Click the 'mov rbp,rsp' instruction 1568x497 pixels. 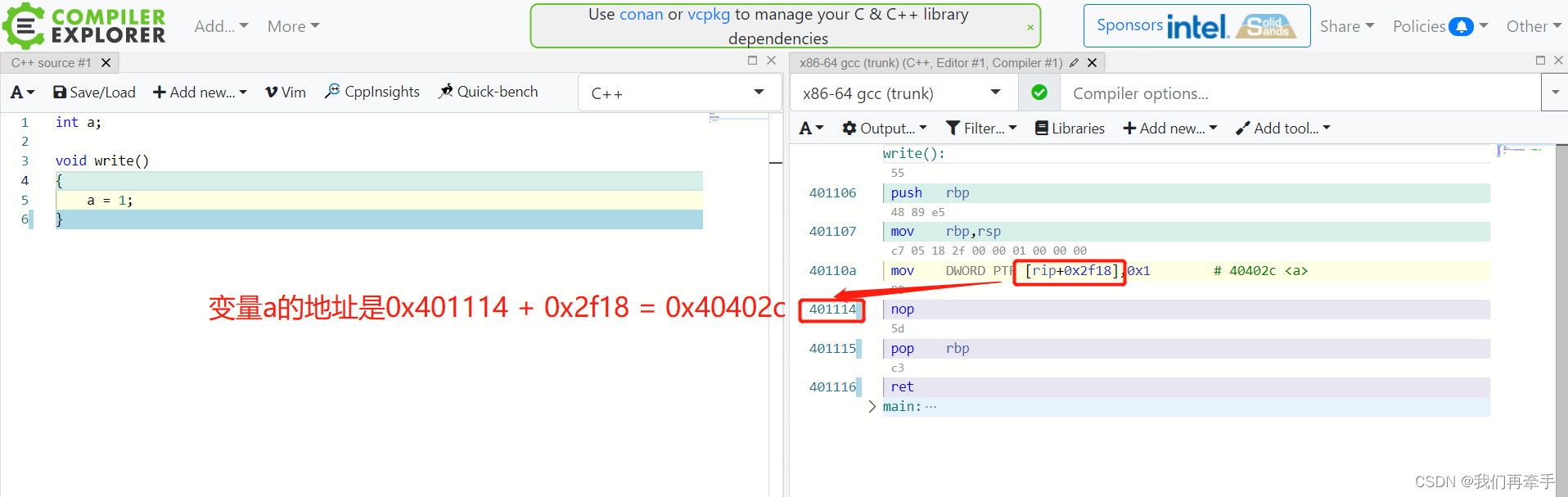945,231
